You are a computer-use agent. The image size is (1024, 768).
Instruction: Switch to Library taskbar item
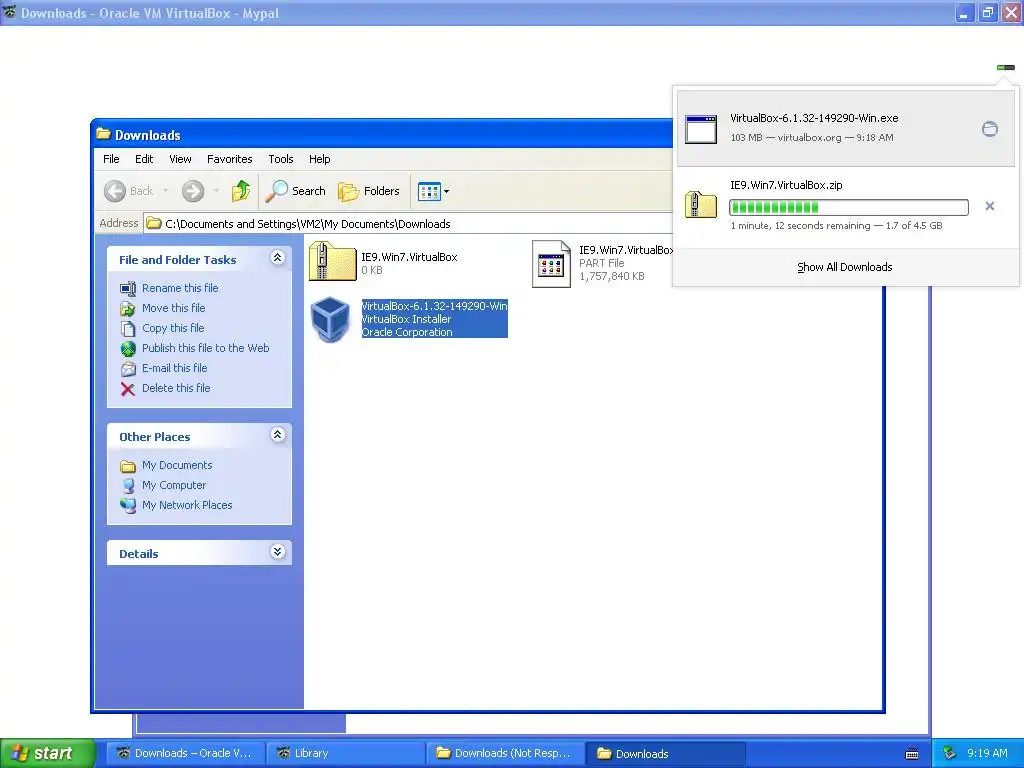345,753
